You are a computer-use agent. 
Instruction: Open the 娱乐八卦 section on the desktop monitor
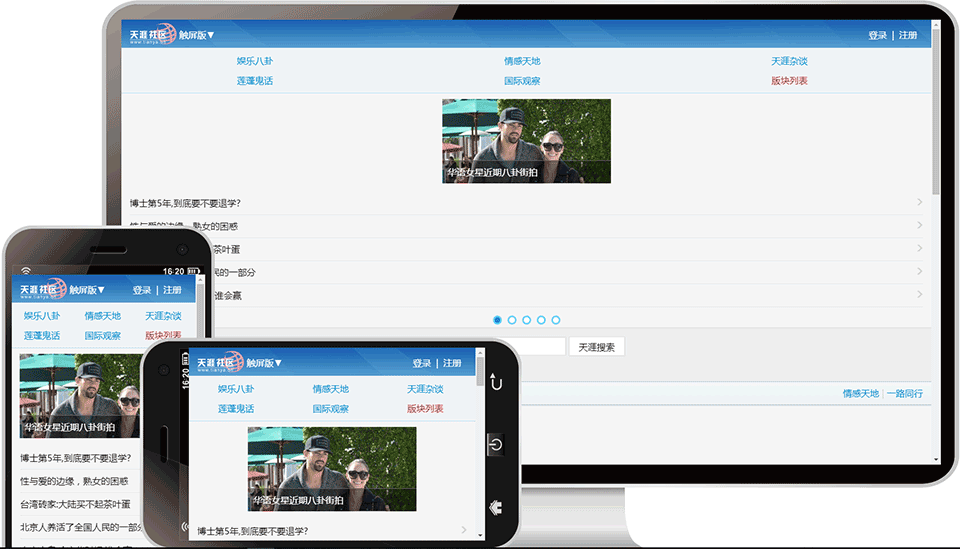pyautogui.click(x=254, y=61)
